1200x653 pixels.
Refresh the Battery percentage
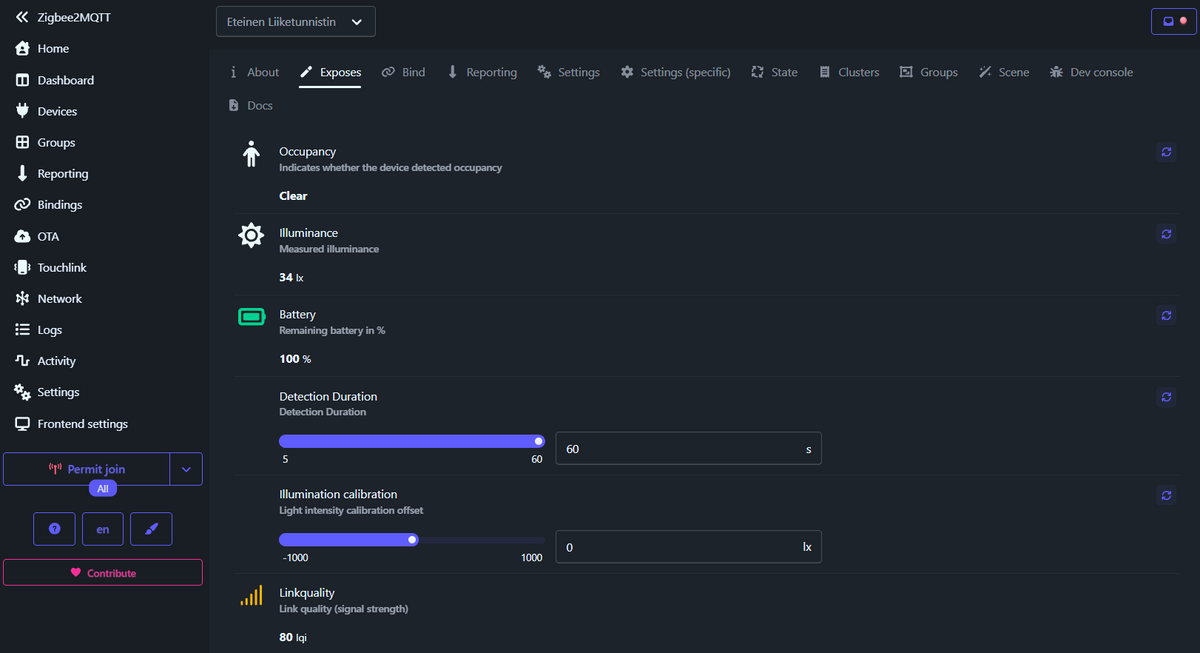tap(1165, 315)
